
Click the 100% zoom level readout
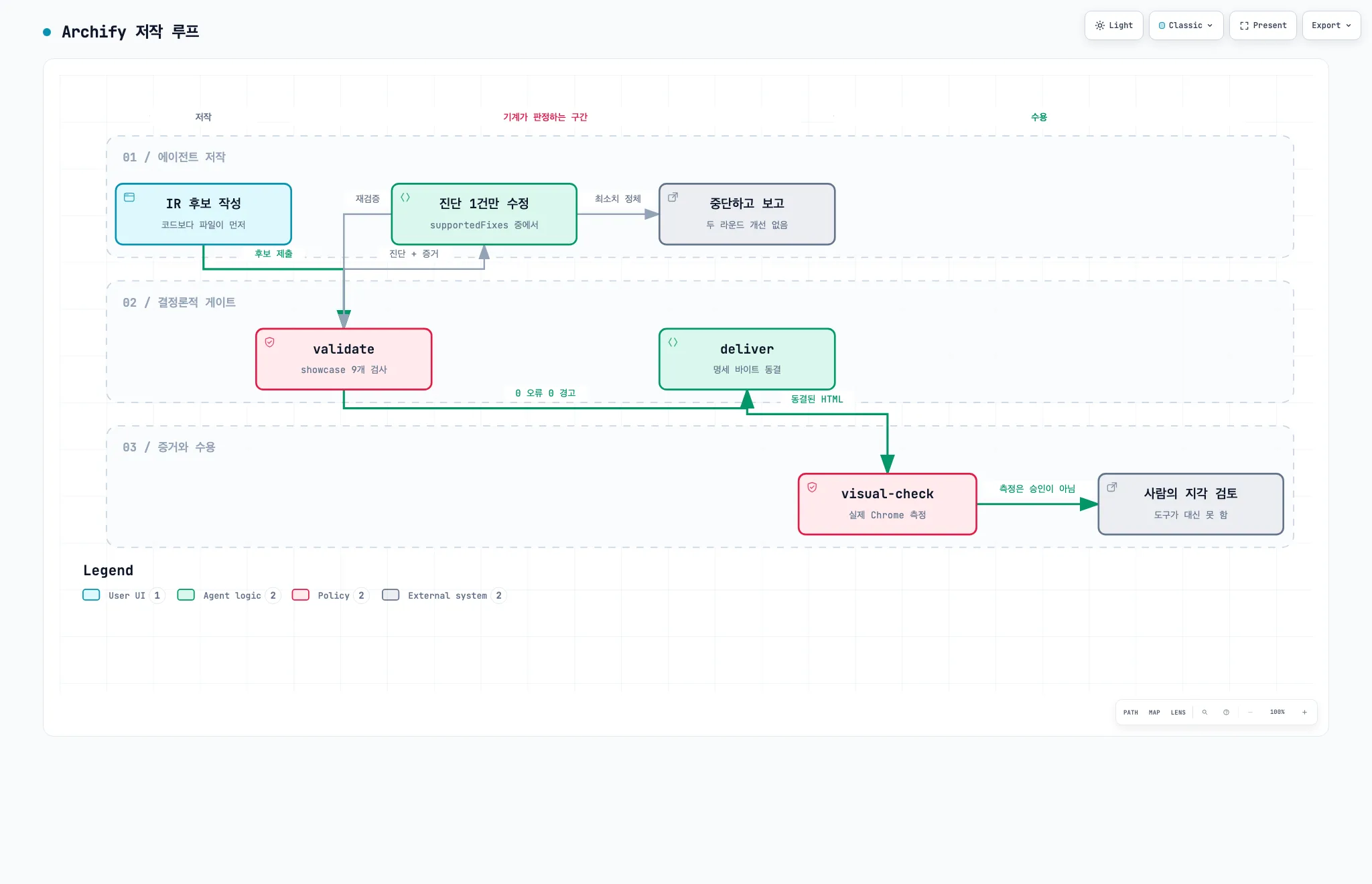coord(1277,712)
